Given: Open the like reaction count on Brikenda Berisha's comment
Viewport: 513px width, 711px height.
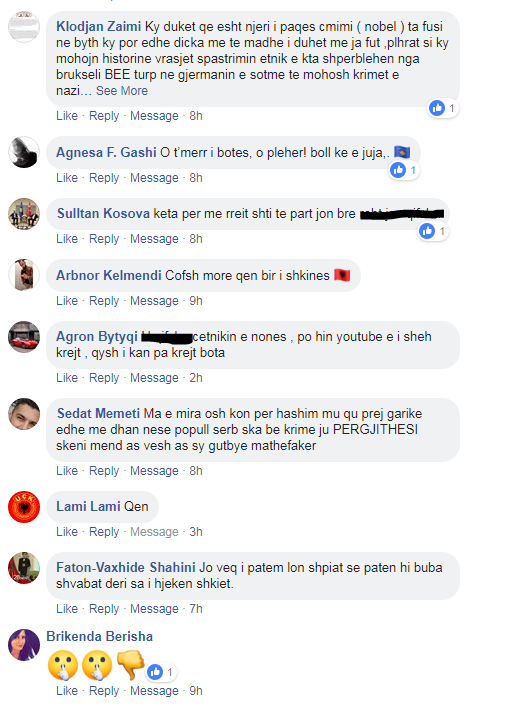Looking at the screenshot, I should pyautogui.click(x=161, y=672).
